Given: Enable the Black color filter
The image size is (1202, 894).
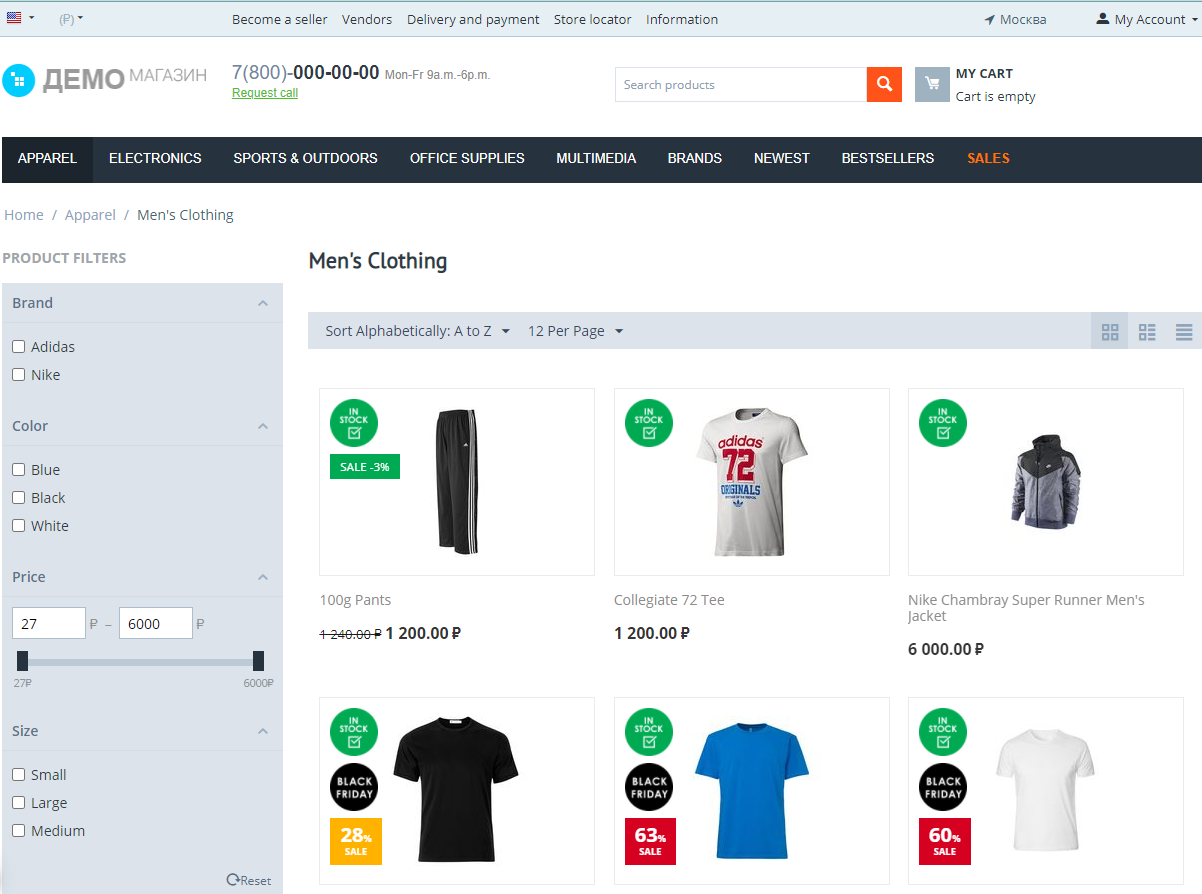Looking at the screenshot, I should [19, 498].
